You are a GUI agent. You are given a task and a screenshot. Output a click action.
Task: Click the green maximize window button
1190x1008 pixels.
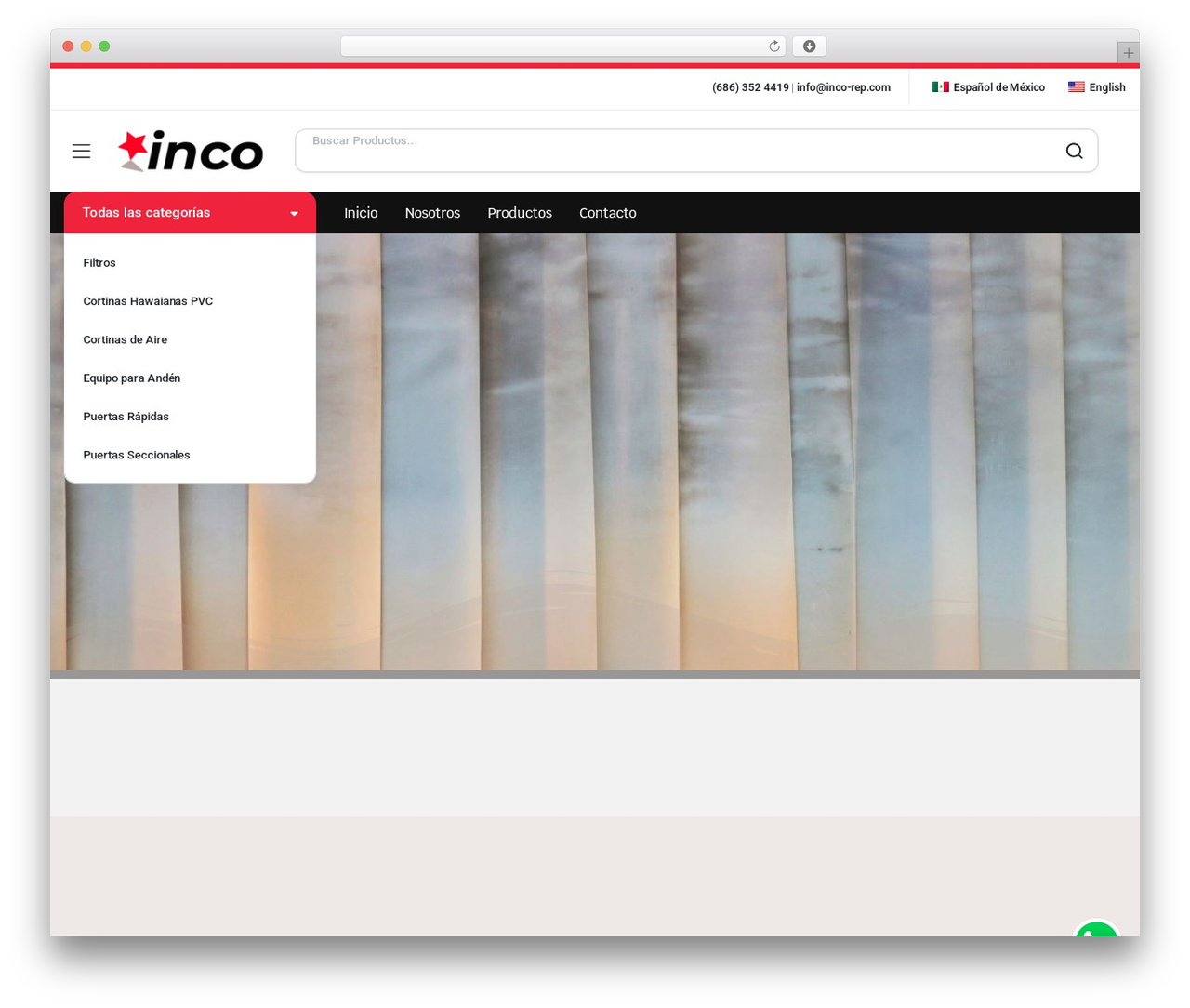104,46
